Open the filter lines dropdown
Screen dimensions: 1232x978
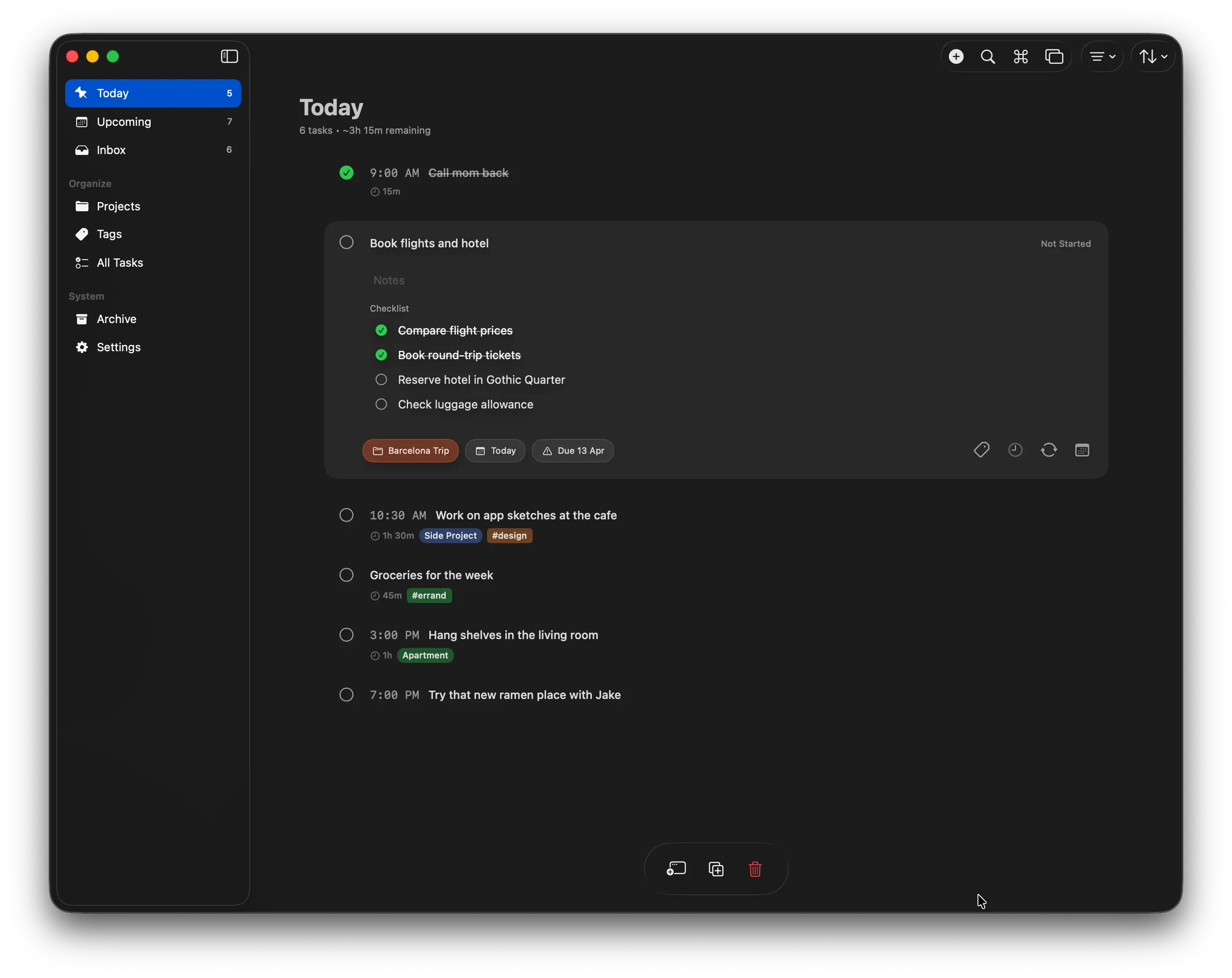tap(1102, 56)
